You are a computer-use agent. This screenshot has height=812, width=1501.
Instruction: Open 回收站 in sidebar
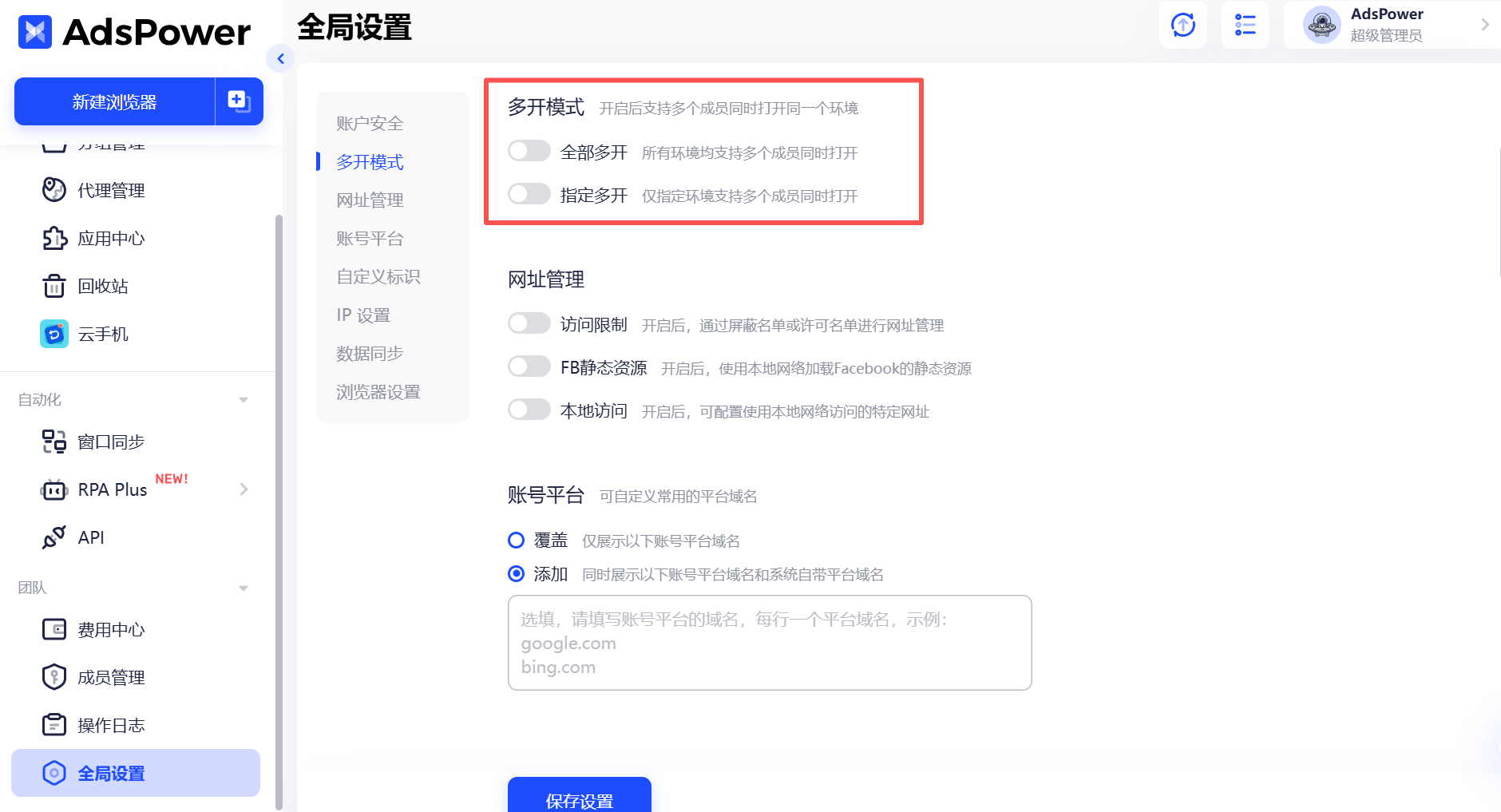coord(103,287)
